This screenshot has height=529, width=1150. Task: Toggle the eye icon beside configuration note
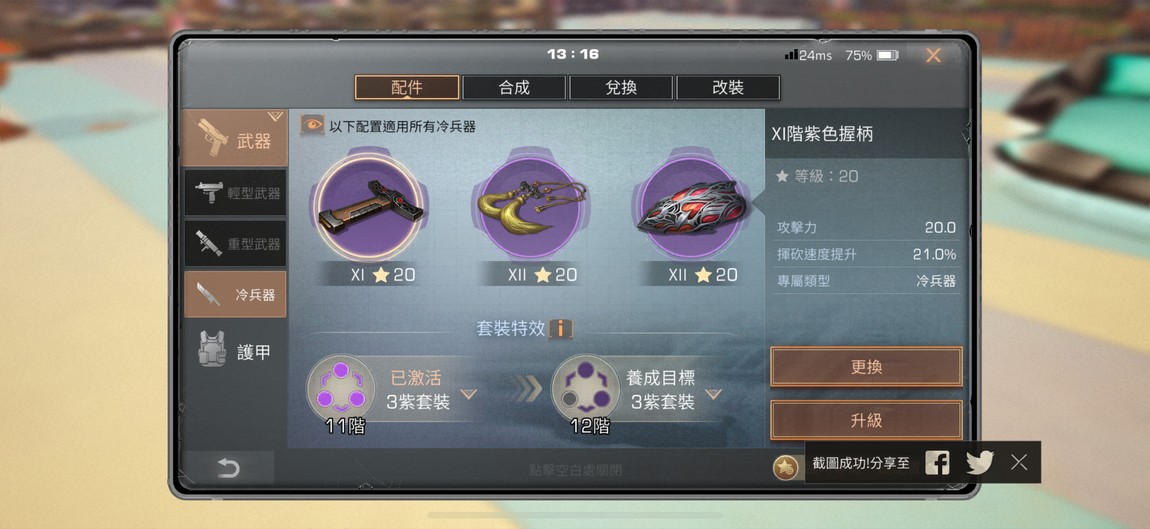(x=312, y=125)
